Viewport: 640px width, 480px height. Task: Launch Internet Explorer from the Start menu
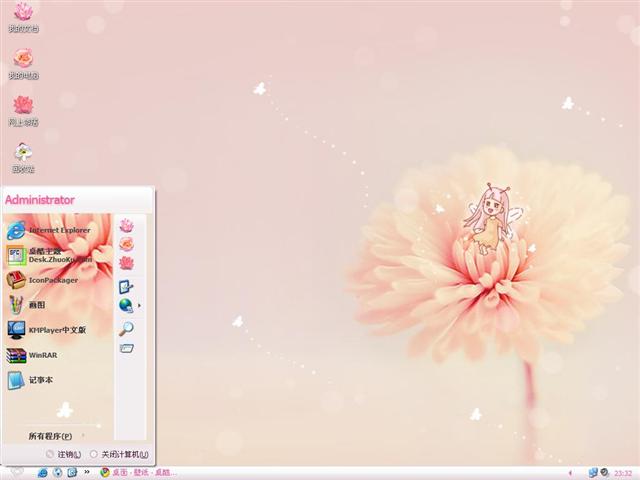[49, 230]
